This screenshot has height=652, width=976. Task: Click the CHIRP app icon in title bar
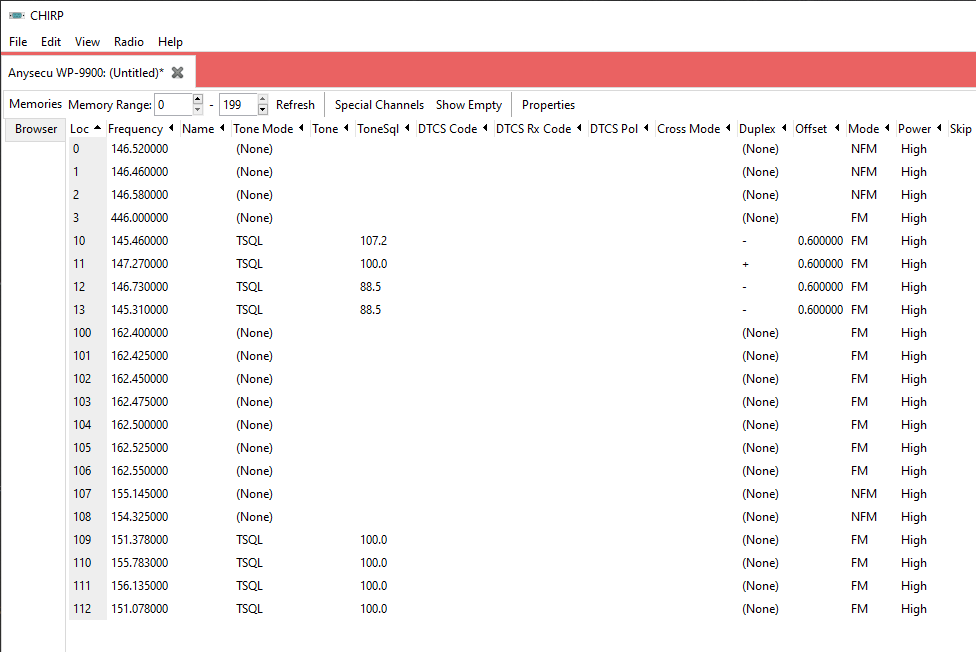point(17,16)
